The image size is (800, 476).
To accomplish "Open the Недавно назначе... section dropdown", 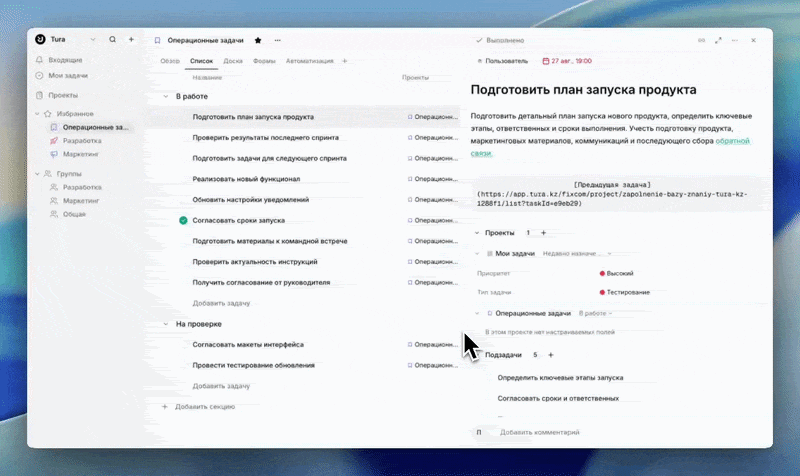I will (x=577, y=254).
